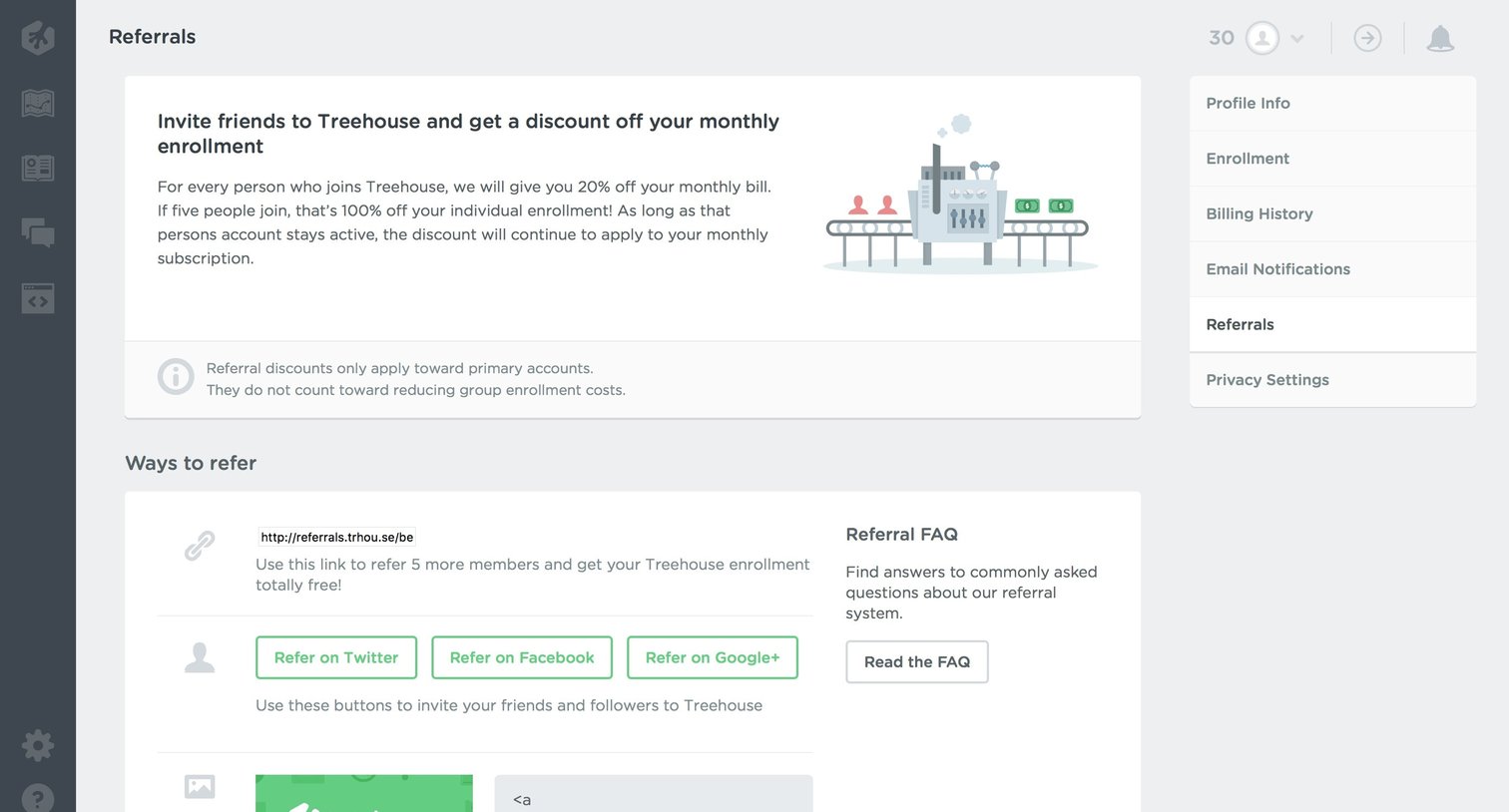Click the user avatar icon in the header

click(x=1262, y=38)
